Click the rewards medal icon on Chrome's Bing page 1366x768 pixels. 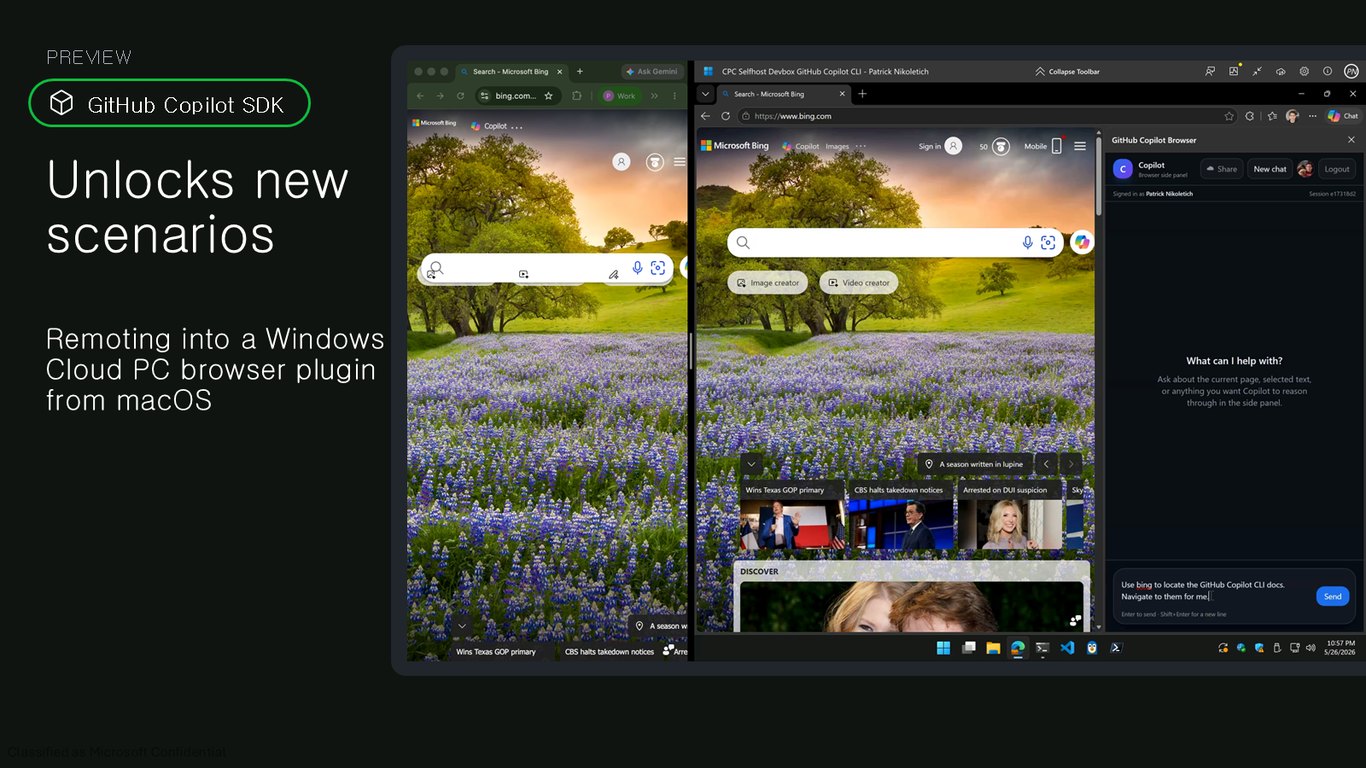[x=655, y=162]
